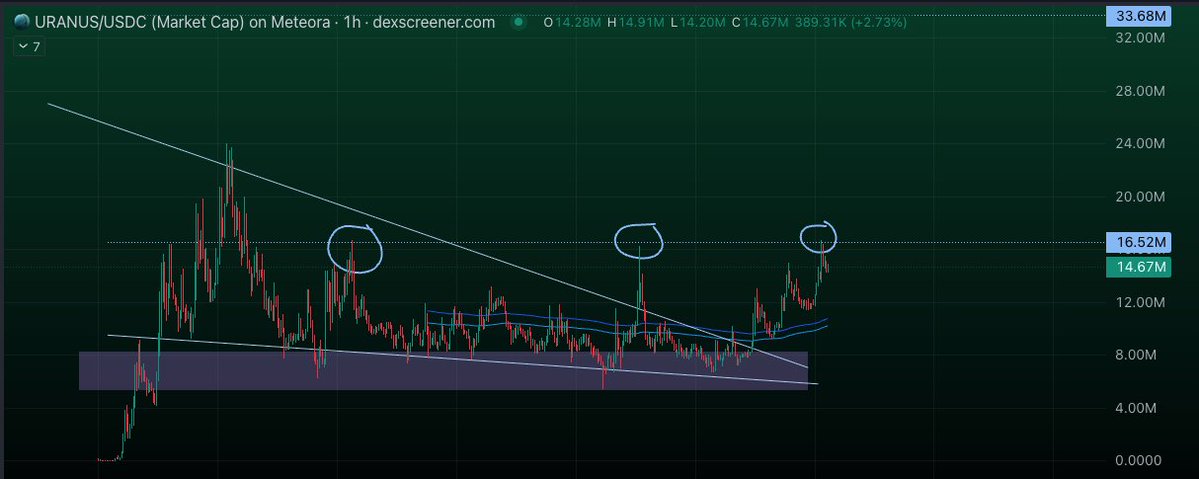Click the open value O14.28M
This screenshot has width=1199, height=479.
(571, 22)
